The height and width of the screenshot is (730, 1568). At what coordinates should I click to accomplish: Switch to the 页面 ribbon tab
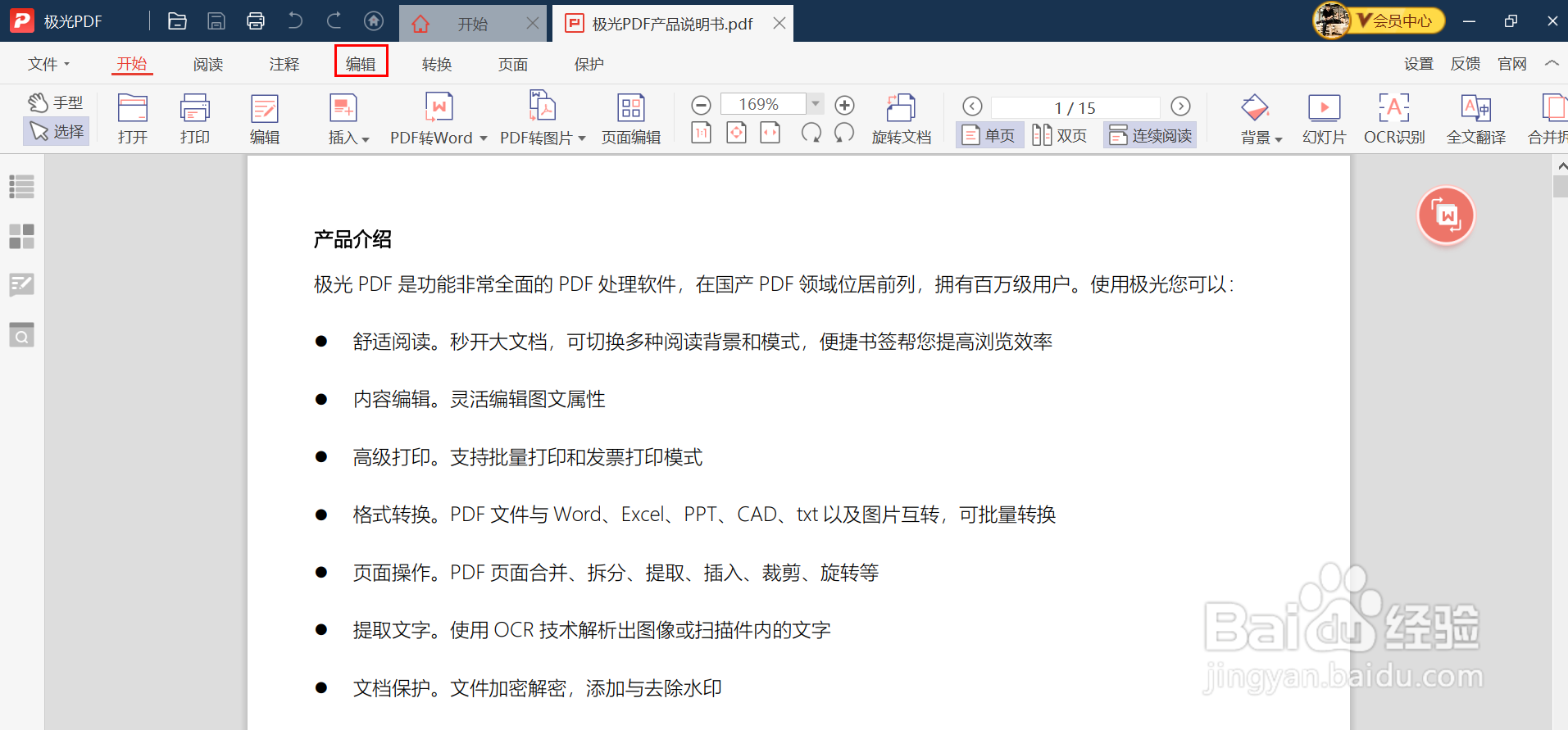[x=513, y=64]
